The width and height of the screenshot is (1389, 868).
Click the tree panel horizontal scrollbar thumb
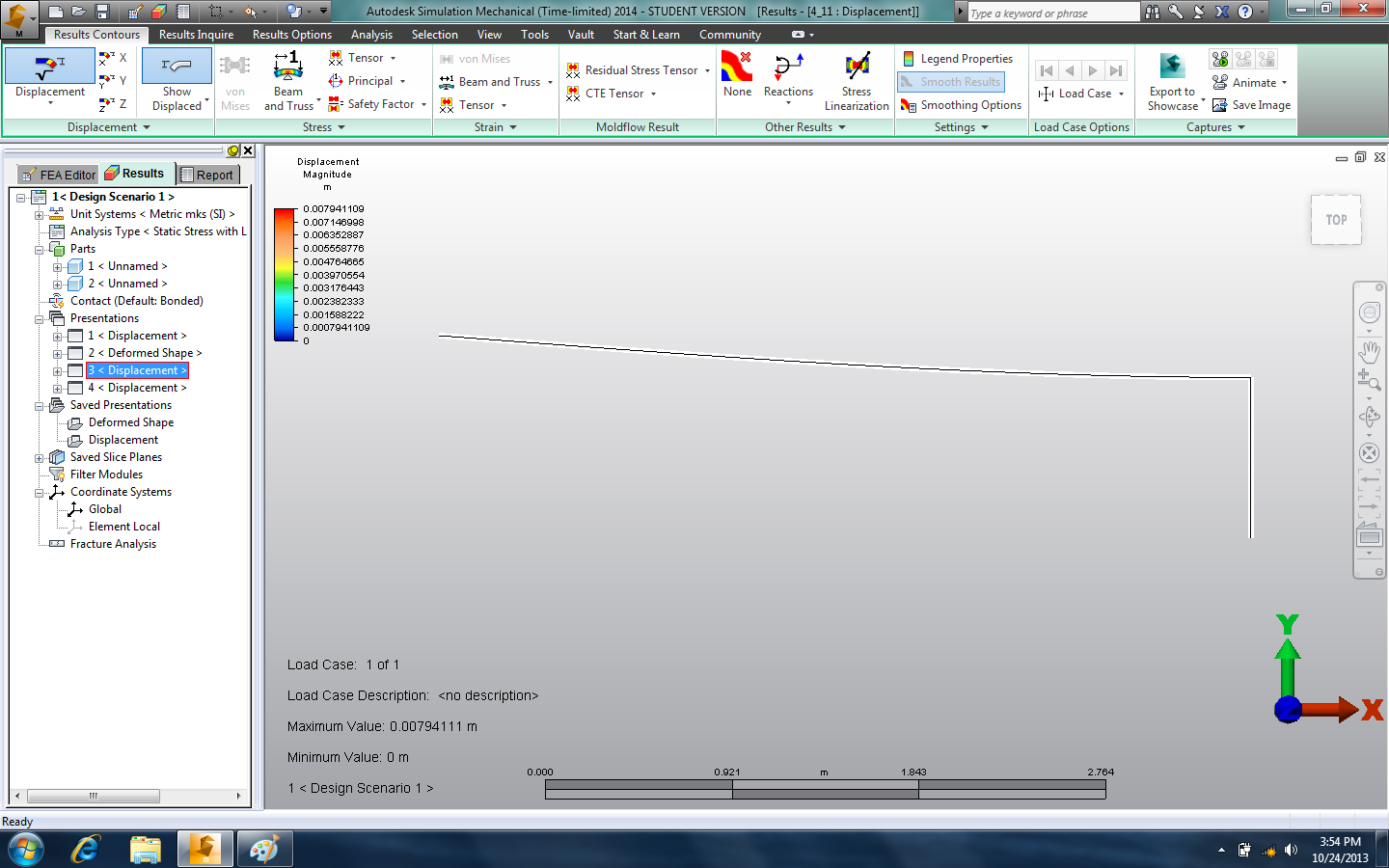tap(94, 796)
